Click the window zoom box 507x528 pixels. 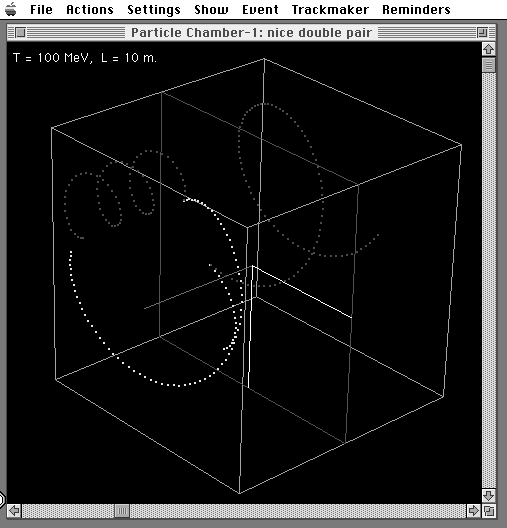point(482,33)
